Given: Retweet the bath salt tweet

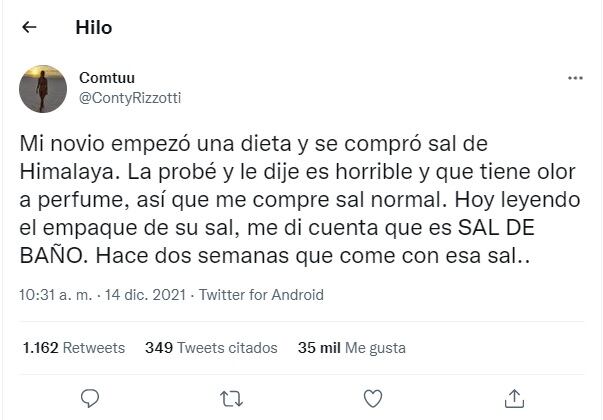Looking at the screenshot, I should click(x=230, y=397).
